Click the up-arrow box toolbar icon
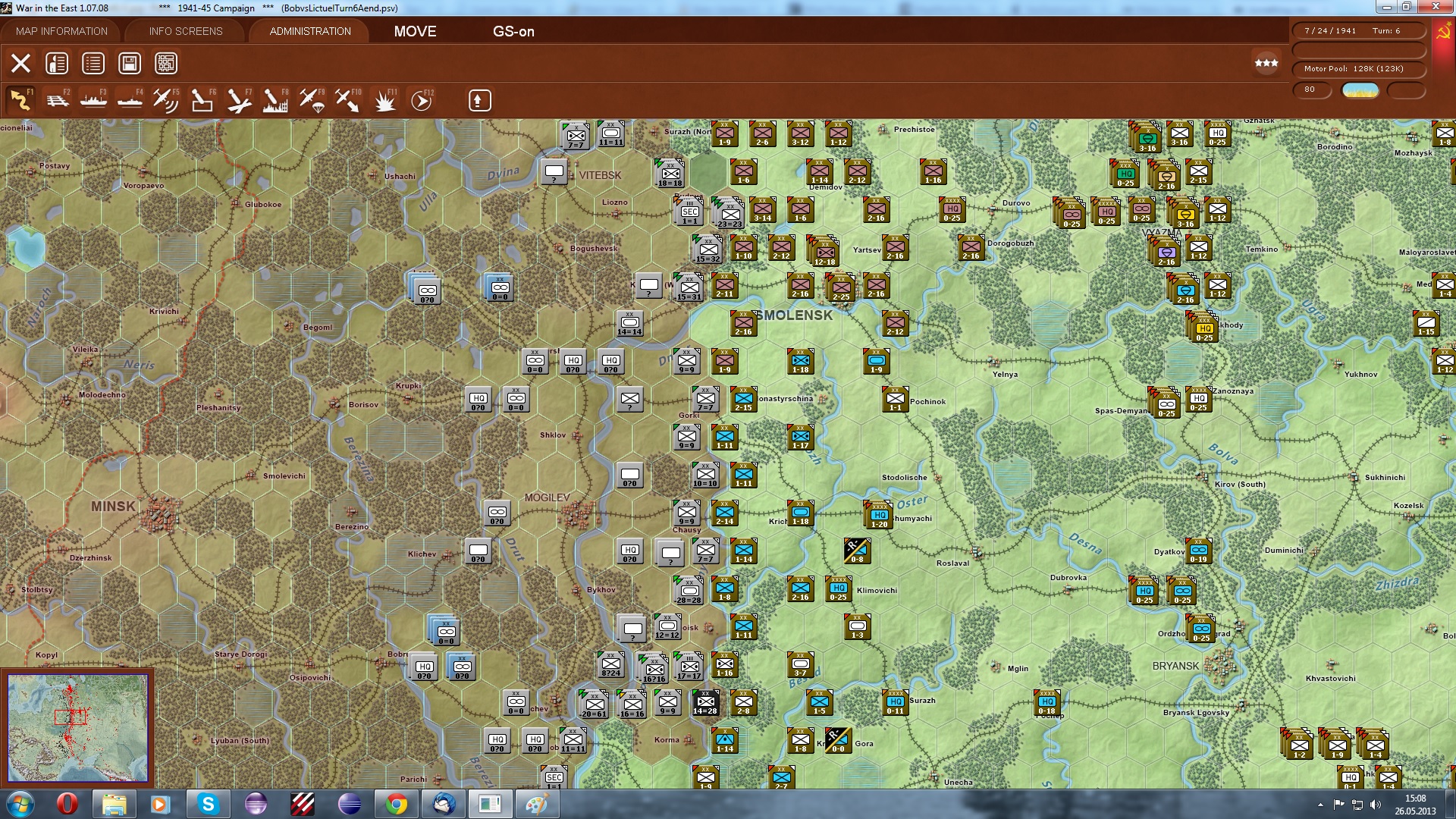1456x819 pixels. click(479, 100)
